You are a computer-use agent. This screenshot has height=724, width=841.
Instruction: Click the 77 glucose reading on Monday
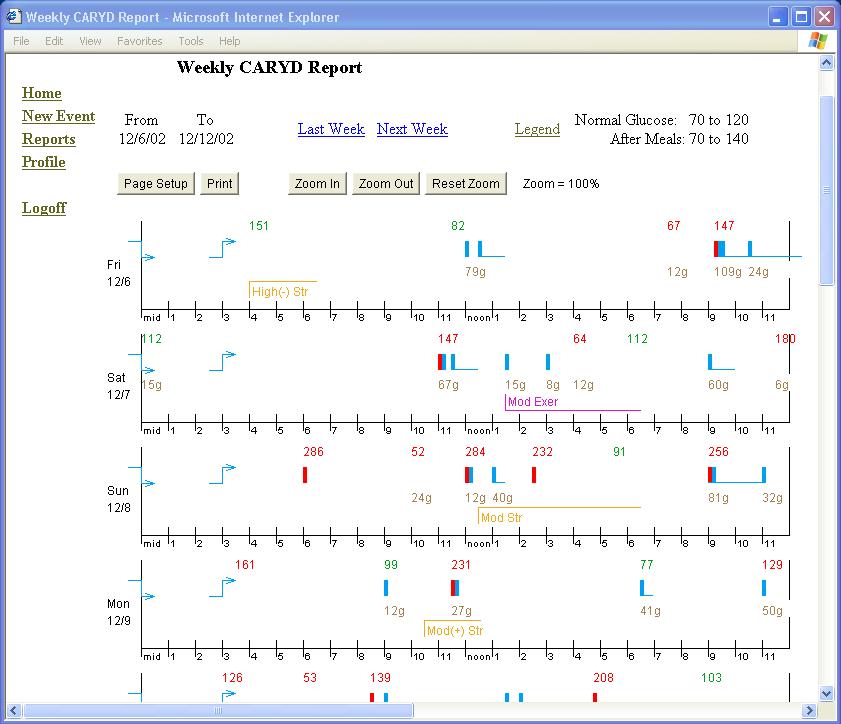[647, 565]
